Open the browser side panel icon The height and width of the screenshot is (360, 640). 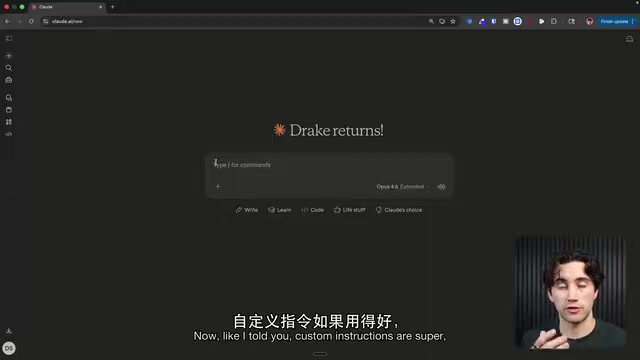point(571,21)
